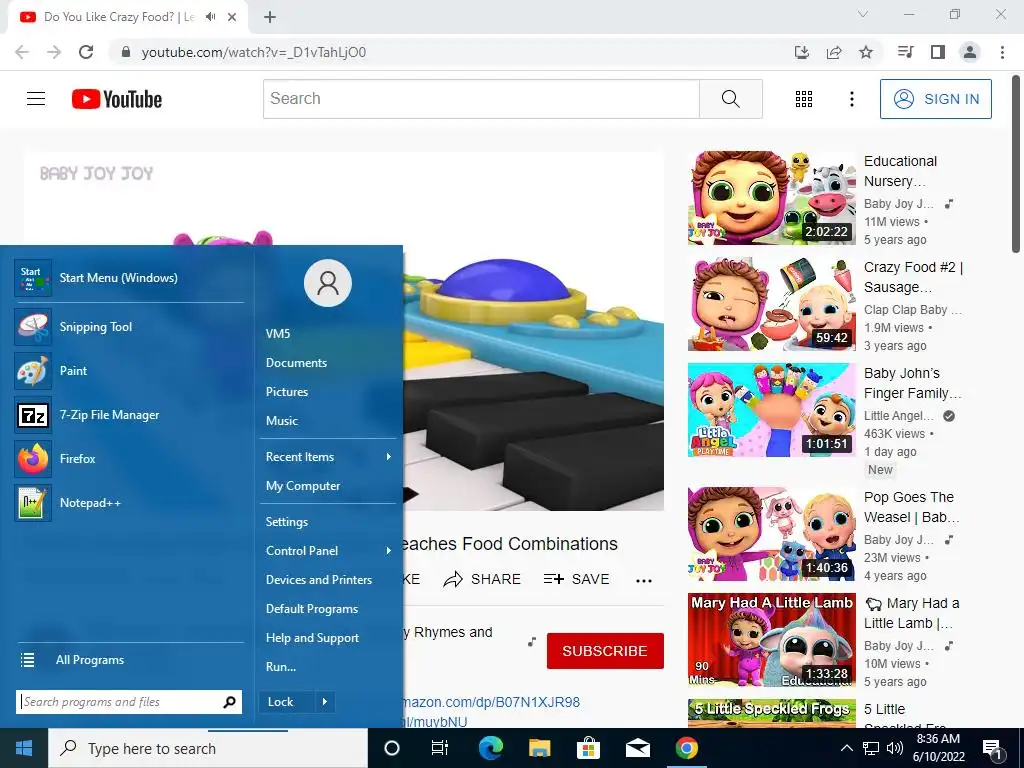Viewport: 1024px width, 768px height.
Task: Open YouTube settings three-dot menu
Action: (x=852, y=99)
